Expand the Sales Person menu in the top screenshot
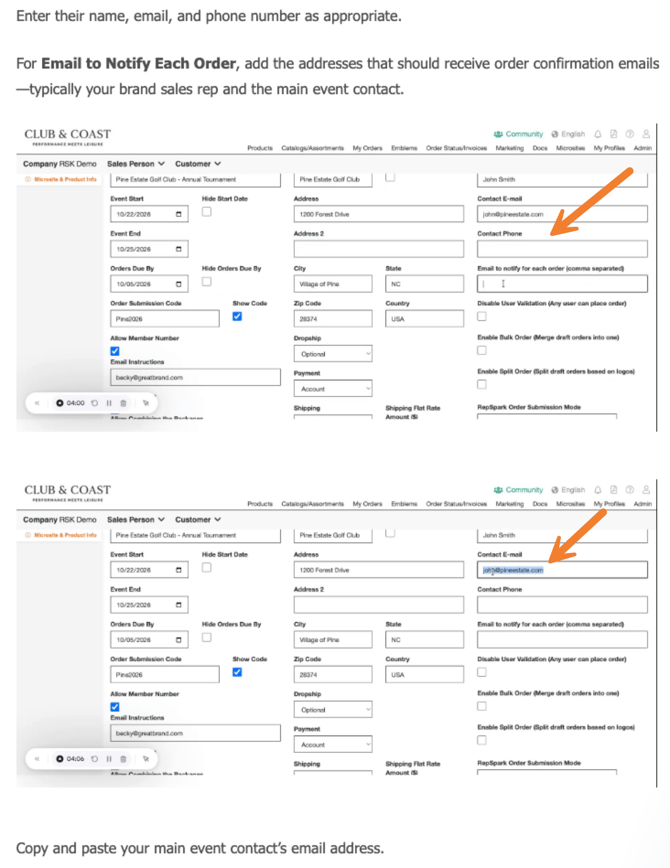Viewport: 670px width, 868px height. tap(135, 164)
